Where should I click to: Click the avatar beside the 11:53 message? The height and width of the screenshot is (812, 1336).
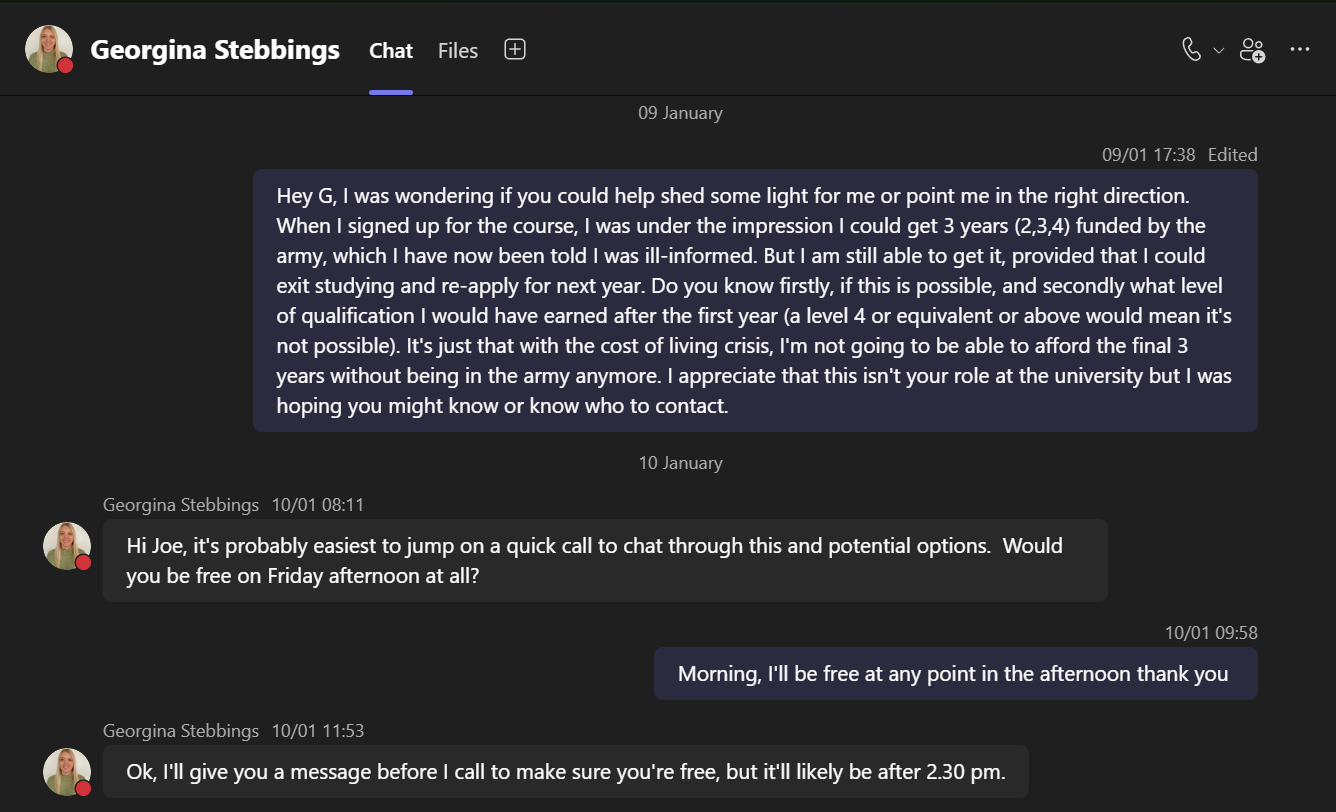67,772
